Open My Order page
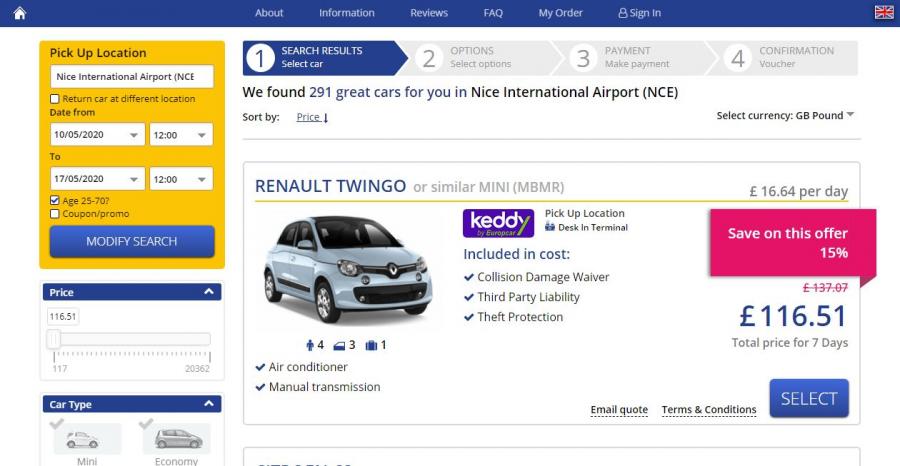 tap(561, 13)
